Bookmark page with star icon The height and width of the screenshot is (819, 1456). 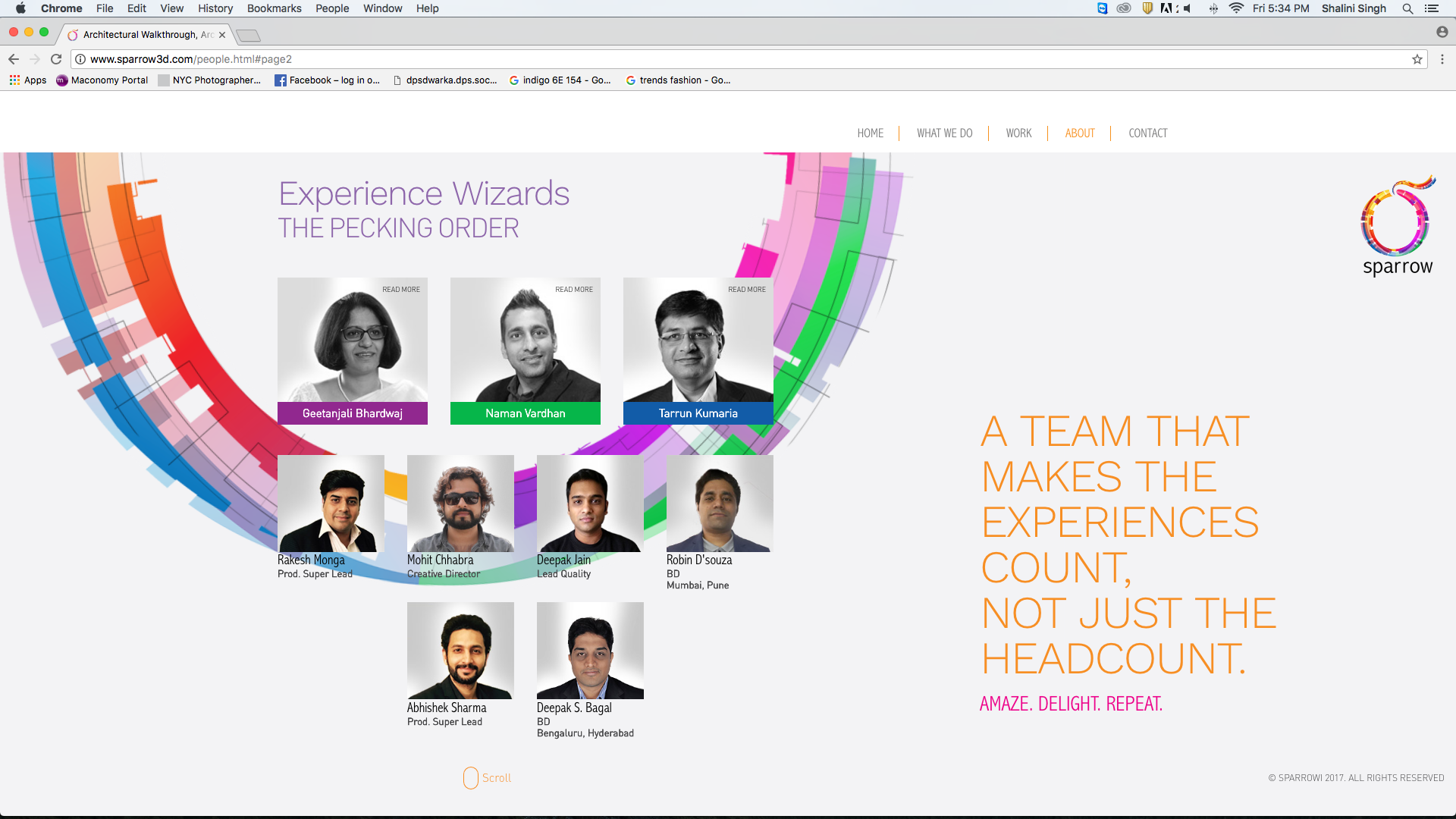(x=1417, y=59)
